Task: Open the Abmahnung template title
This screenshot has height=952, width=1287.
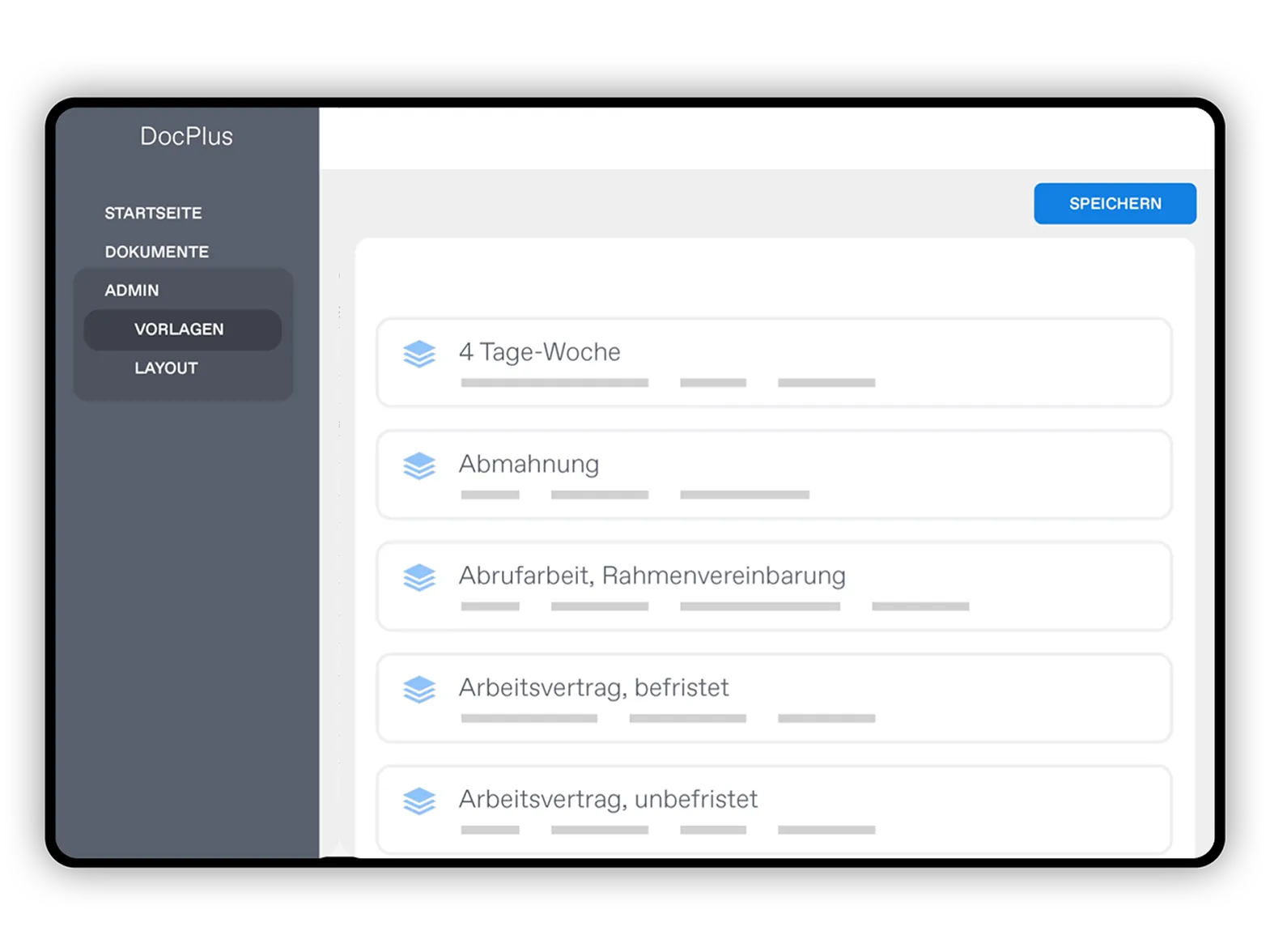Action: point(529,464)
